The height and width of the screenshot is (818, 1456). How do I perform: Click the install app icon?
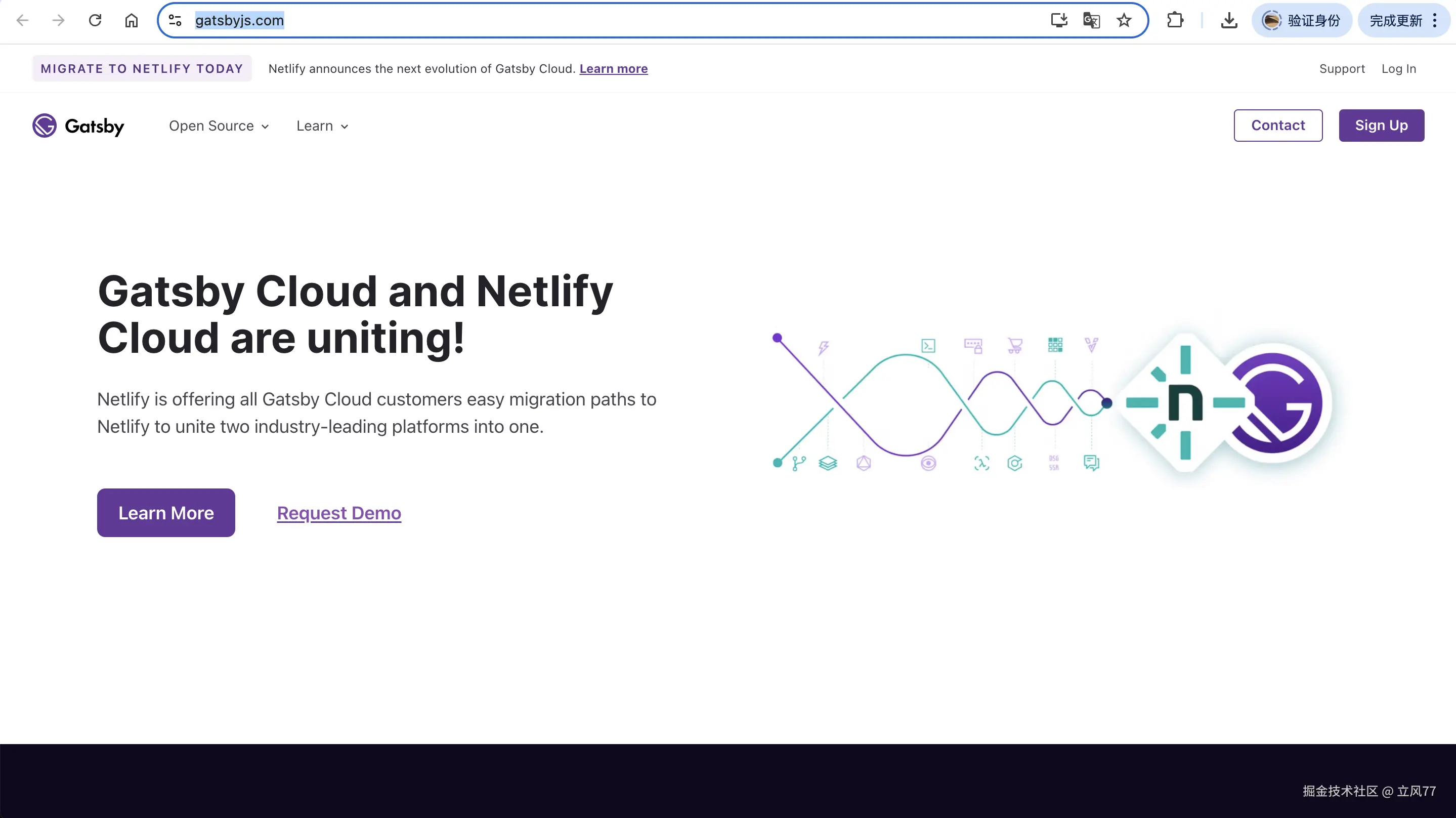(1059, 20)
